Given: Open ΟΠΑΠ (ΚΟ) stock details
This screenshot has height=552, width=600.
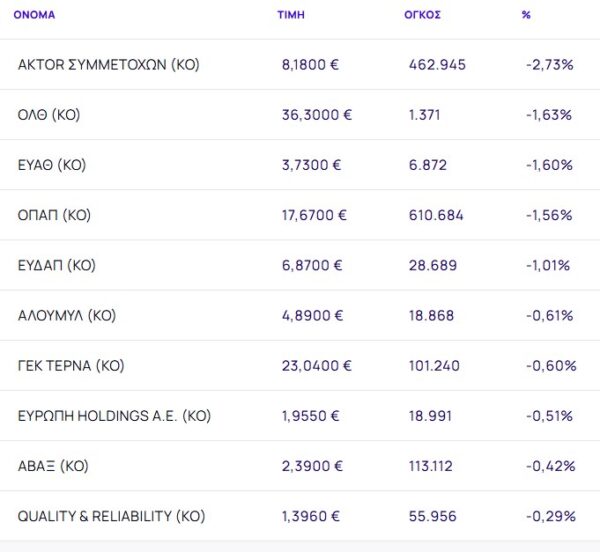Looking at the screenshot, I should pyautogui.click(x=55, y=215).
